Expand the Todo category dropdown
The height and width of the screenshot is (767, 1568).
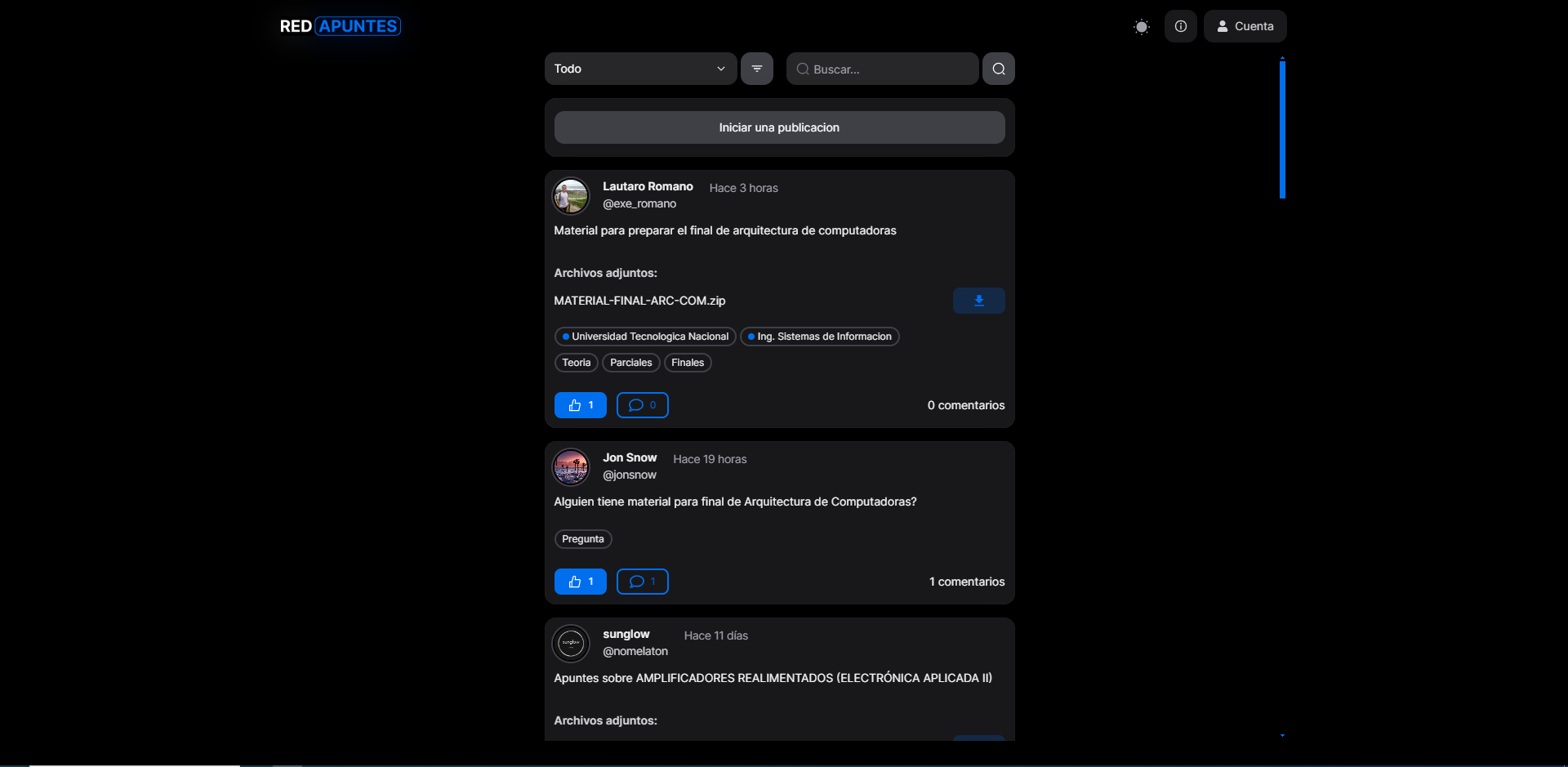(640, 69)
